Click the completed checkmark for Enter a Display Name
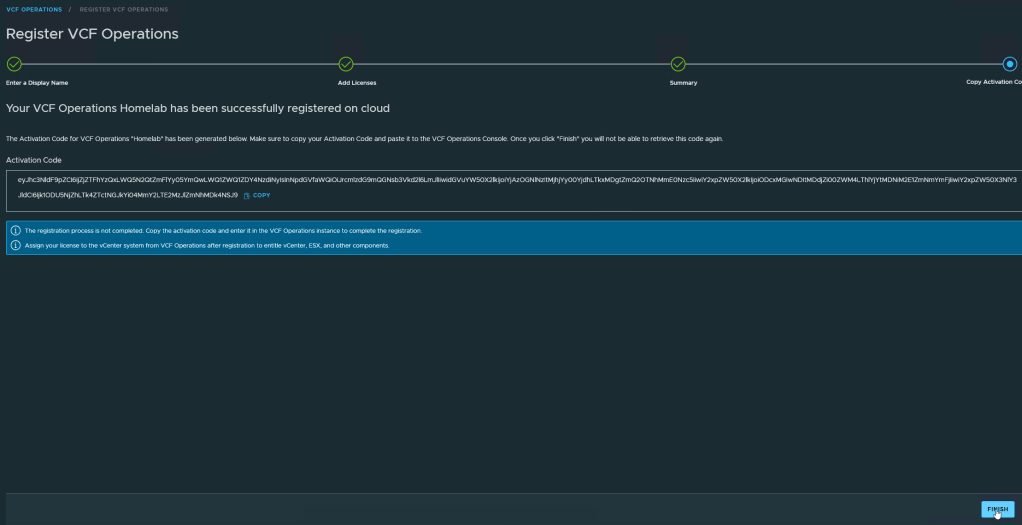The height and width of the screenshot is (525, 1022). [x=14, y=64]
